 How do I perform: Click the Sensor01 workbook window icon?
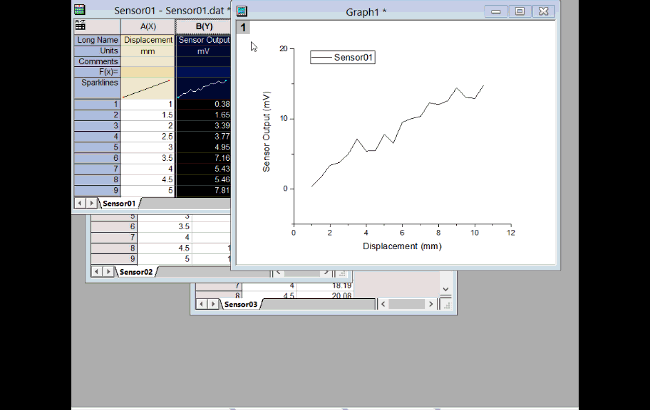79,9
